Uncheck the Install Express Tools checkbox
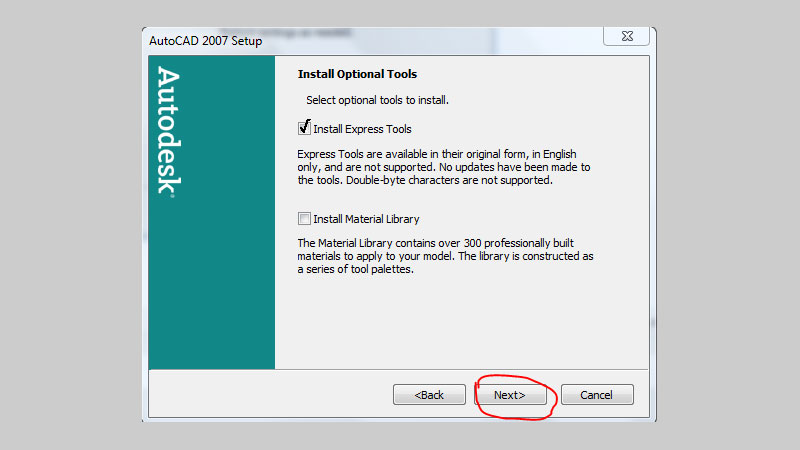Viewport: 800px width, 450px height. click(304, 128)
